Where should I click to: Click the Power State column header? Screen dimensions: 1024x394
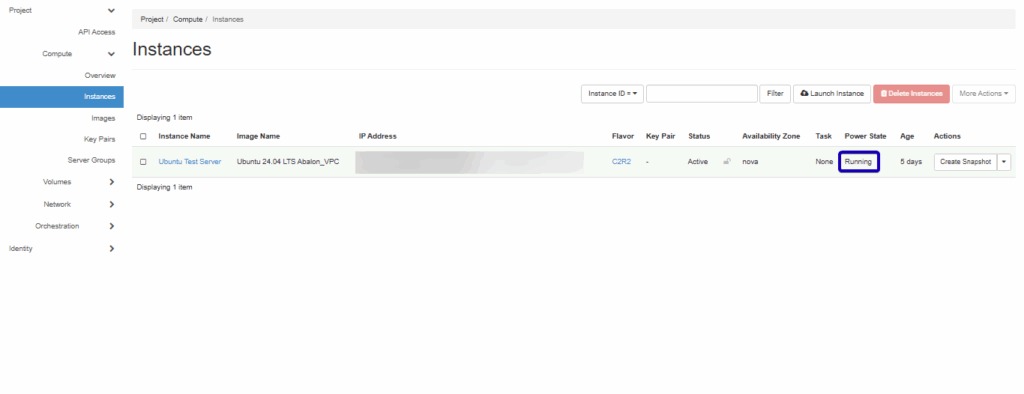[865, 136]
